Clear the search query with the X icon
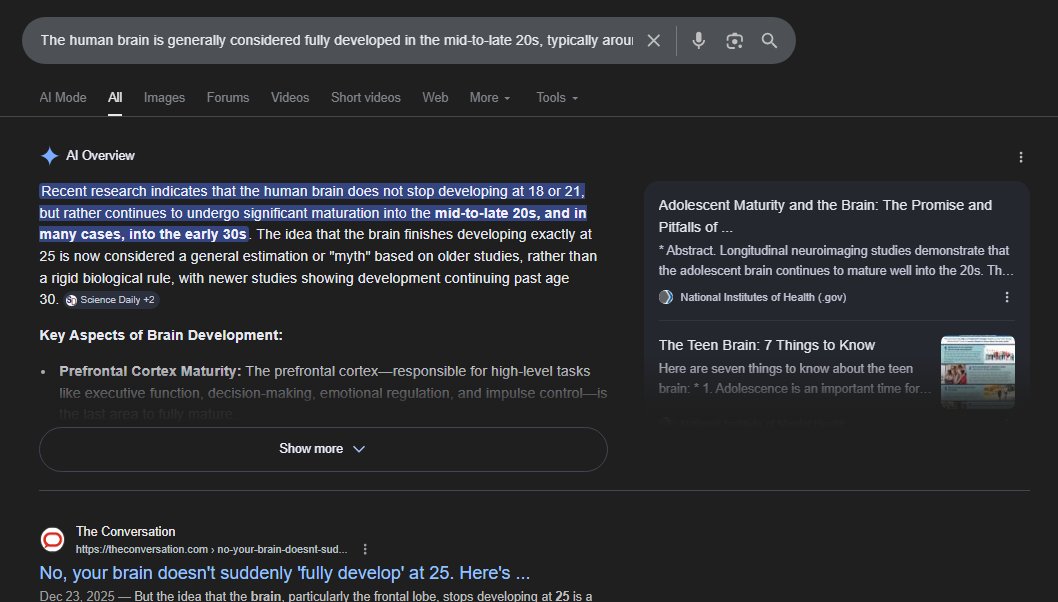The width and height of the screenshot is (1058, 602). (653, 40)
